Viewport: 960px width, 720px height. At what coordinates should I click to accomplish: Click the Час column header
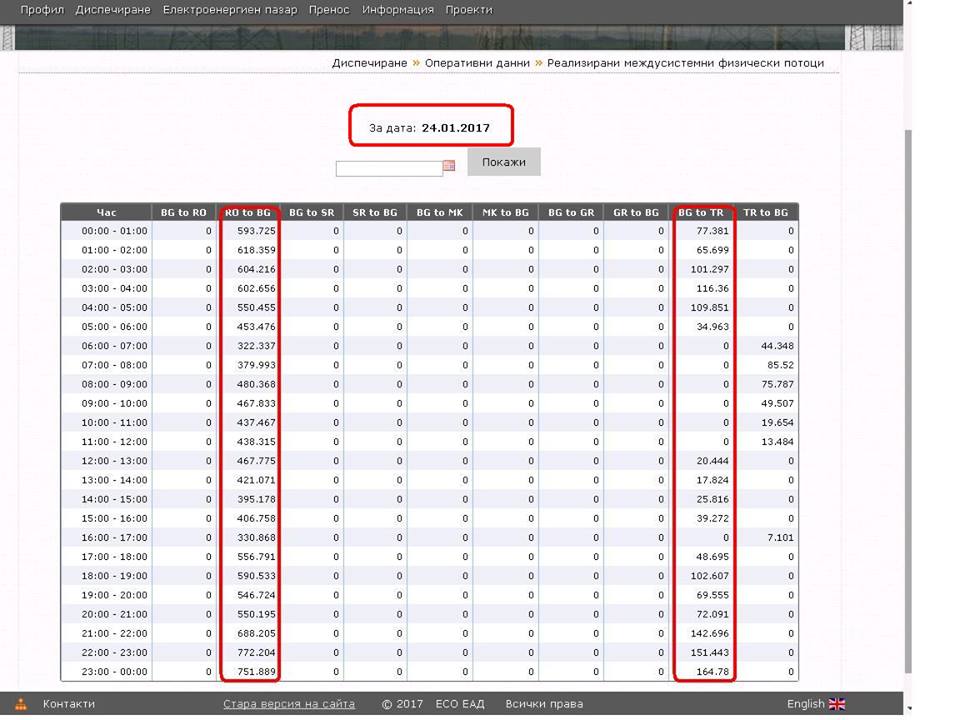pyautogui.click(x=106, y=212)
